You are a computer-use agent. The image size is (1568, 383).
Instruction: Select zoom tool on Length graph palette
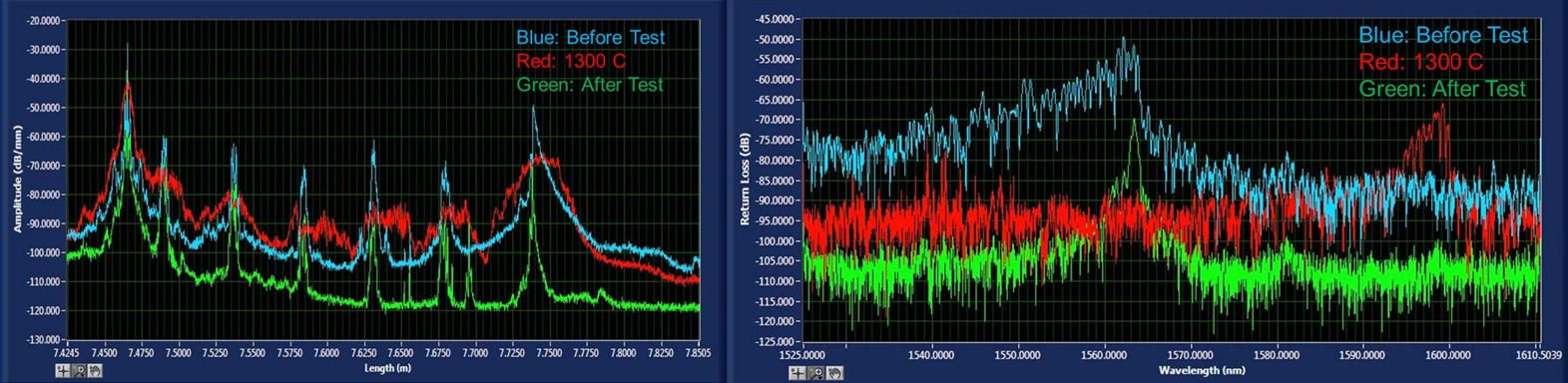pos(79,371)
